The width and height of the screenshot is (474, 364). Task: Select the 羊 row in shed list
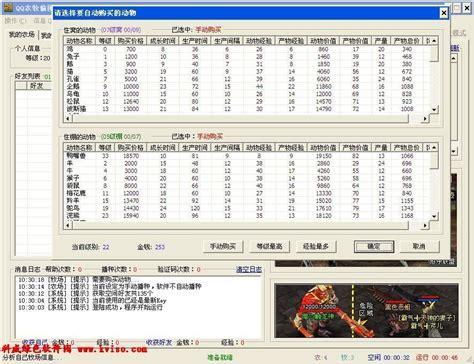(x=246, y=163)
